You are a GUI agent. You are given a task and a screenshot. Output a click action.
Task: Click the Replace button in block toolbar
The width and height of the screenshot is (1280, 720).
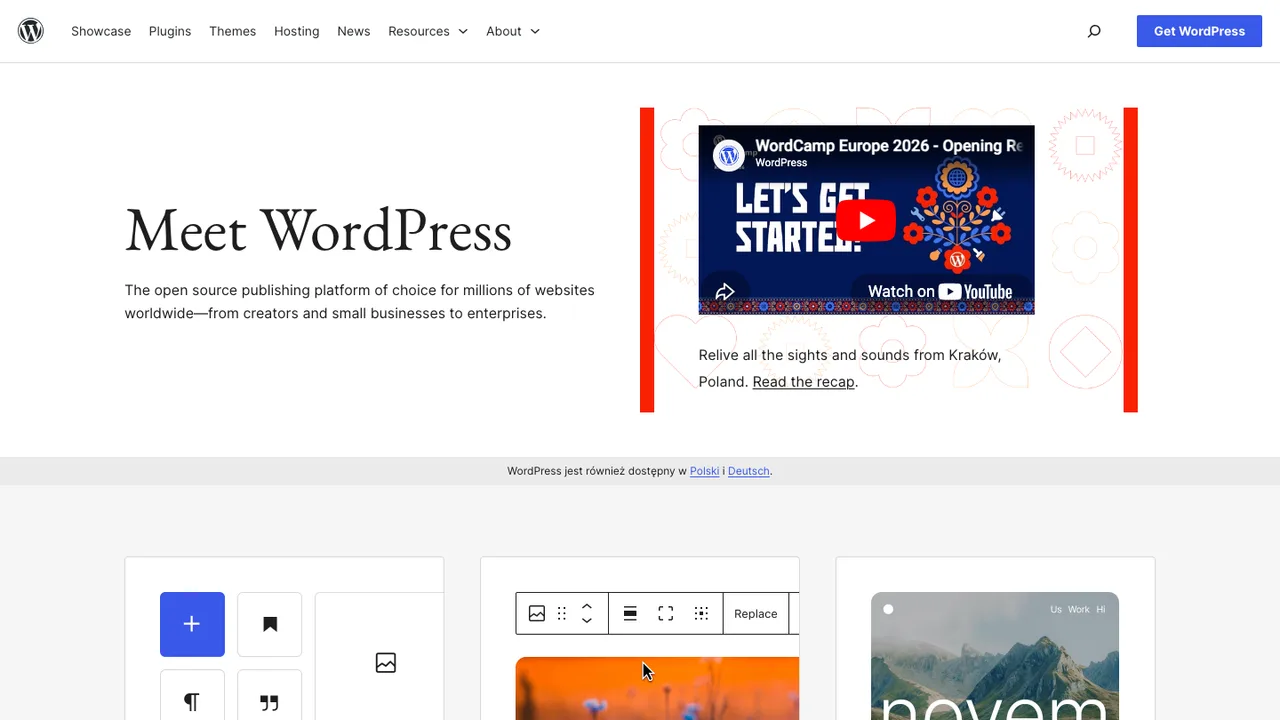pyautogui.click(x=756, y=614)
